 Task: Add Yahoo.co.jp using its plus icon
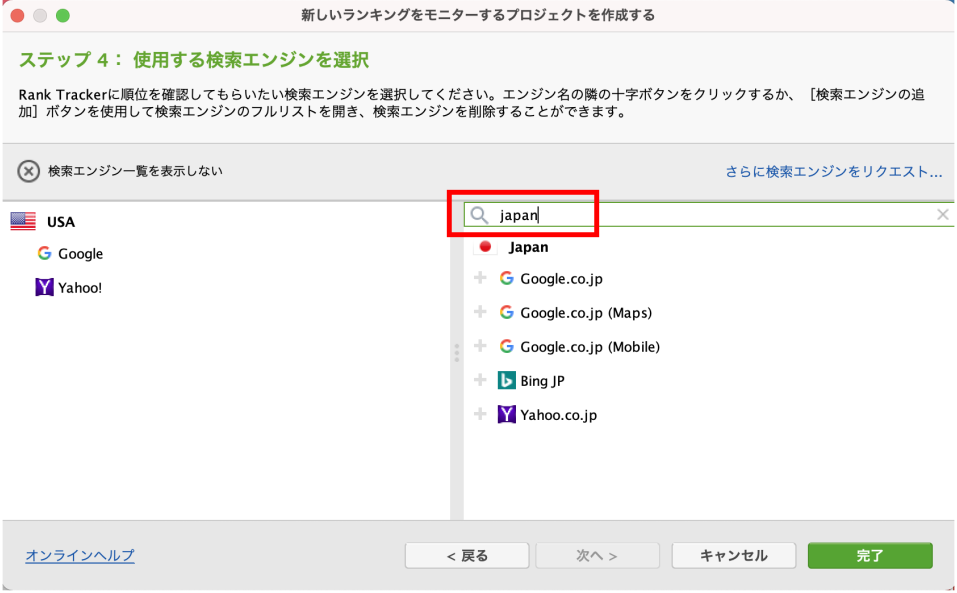click(480, 415)
